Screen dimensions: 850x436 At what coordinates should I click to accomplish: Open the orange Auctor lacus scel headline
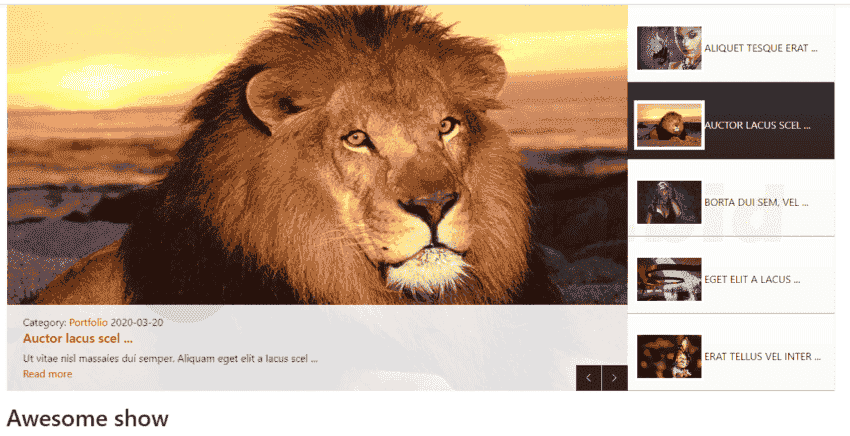point(78,338)
